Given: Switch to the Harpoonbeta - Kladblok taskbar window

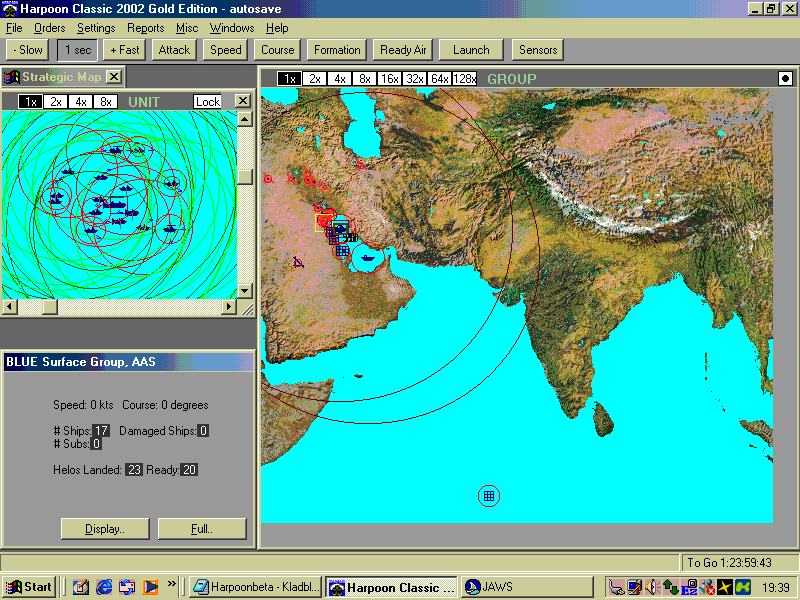Looking at the screenshot, I should coord(256,587).
